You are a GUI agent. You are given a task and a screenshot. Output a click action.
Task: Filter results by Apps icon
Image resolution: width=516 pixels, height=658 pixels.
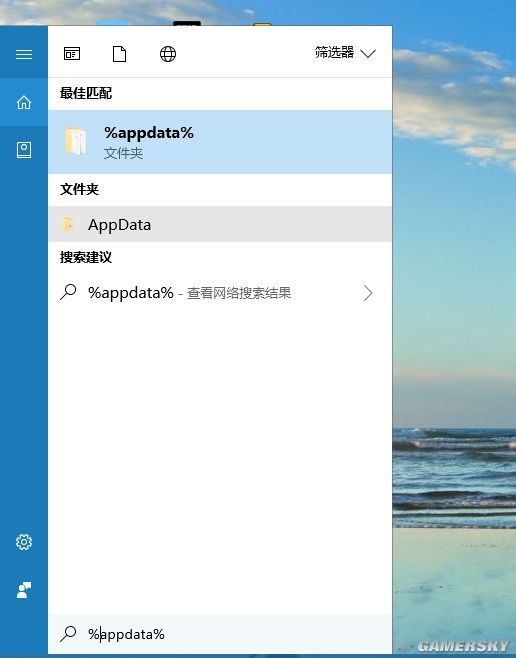coord(72,54)
